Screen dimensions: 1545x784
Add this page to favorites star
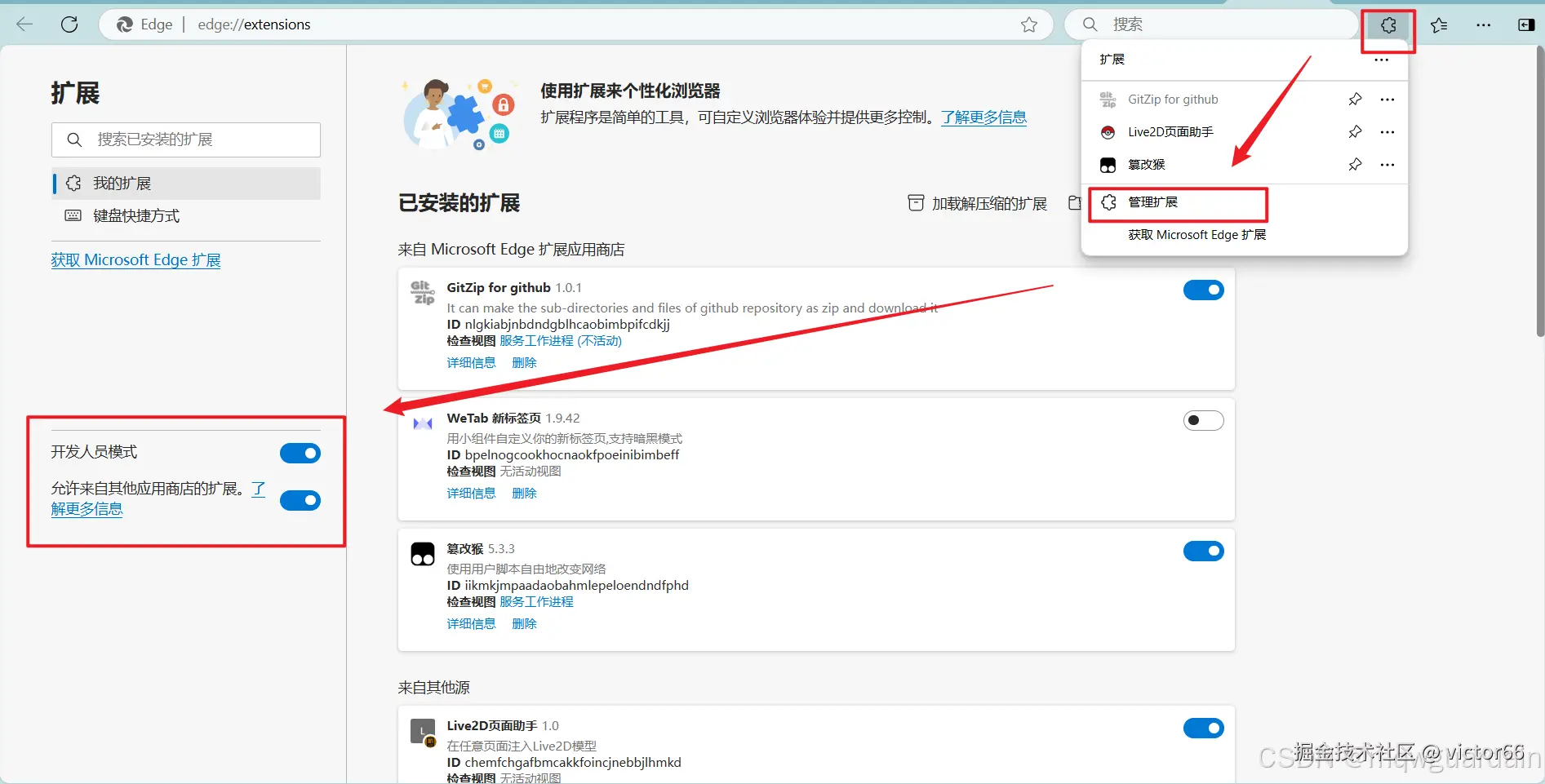coord(1029,24)
